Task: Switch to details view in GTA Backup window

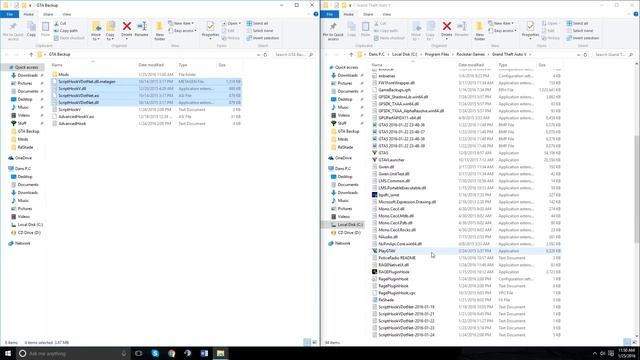Action: [307, 342]
